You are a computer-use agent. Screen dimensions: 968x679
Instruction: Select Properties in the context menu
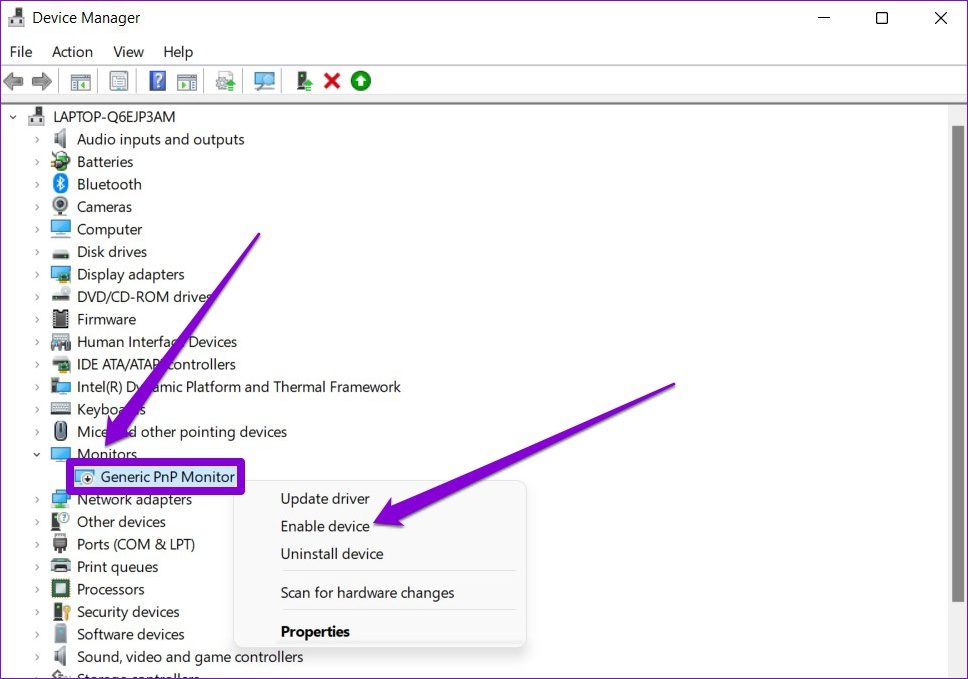coord(315,631)
